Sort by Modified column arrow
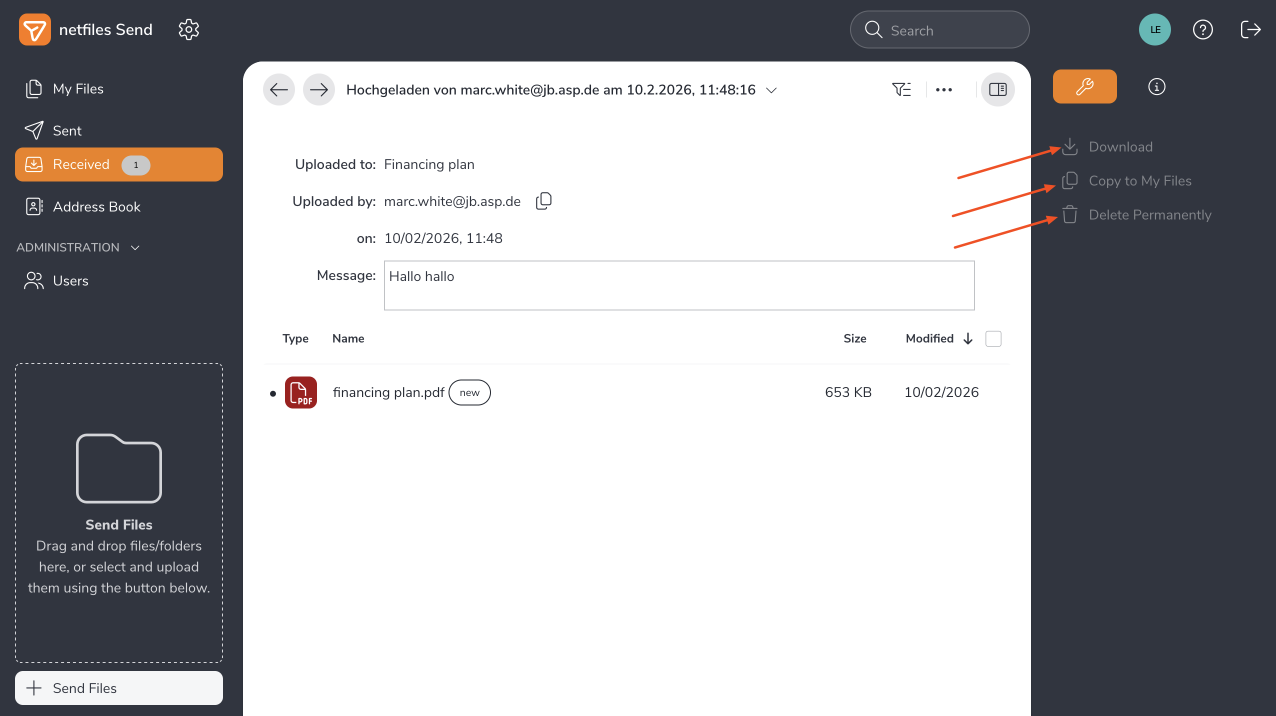1276x716 pixels. click(968, 339)
